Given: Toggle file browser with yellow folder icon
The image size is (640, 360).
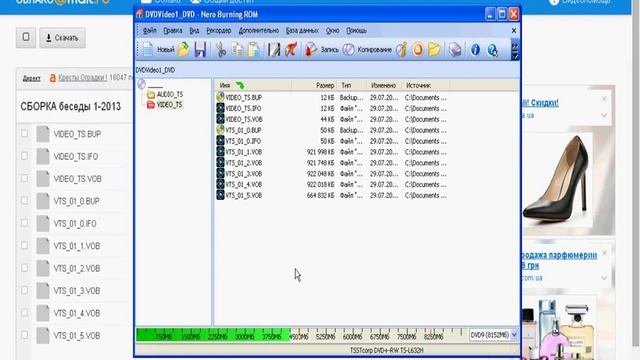Looking at the screenshot, I should [x=434, y=50].
